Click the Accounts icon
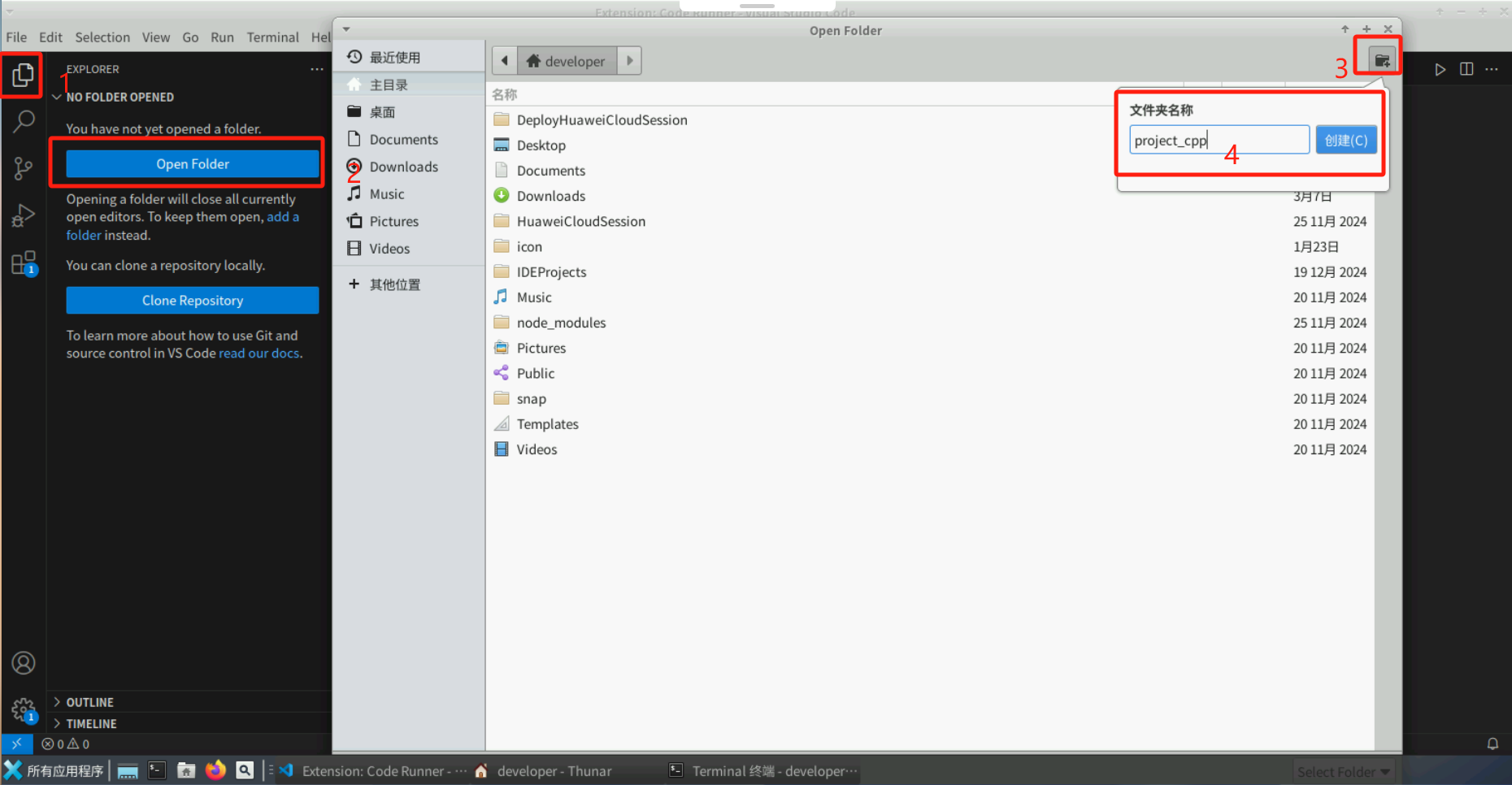 point(22,662)
